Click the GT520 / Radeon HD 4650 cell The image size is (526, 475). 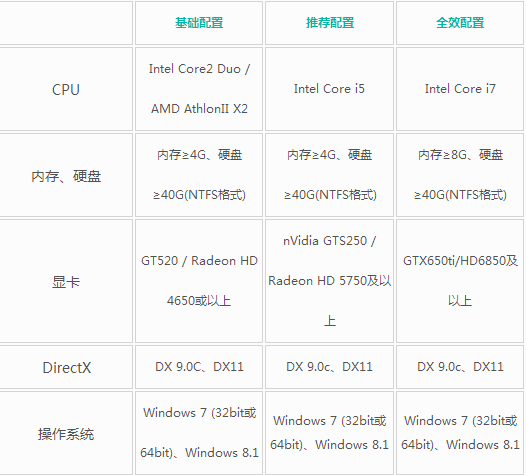(199, 281)
